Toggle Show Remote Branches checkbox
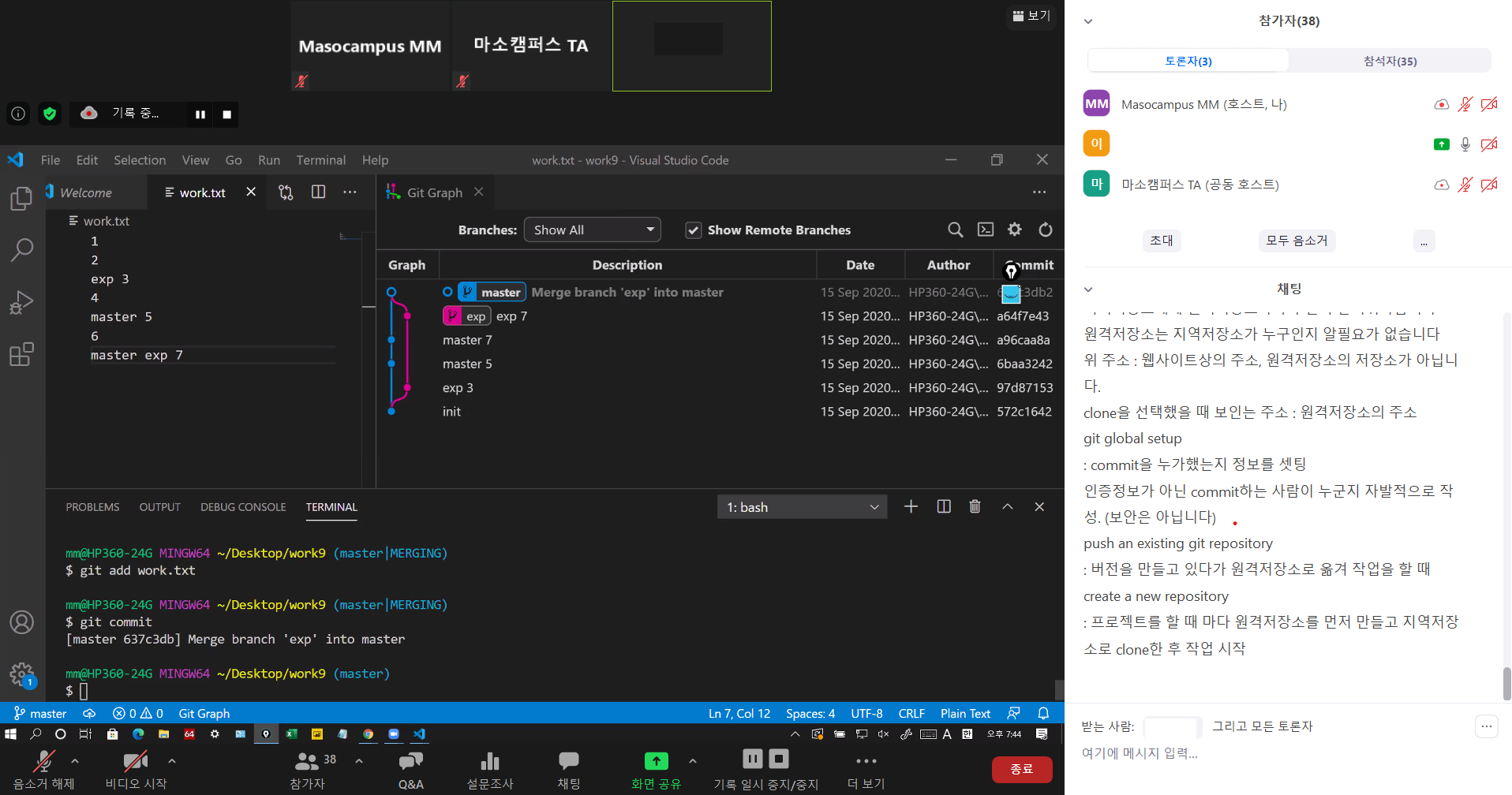Screen dimensions: 1512x795 [693, 230]
